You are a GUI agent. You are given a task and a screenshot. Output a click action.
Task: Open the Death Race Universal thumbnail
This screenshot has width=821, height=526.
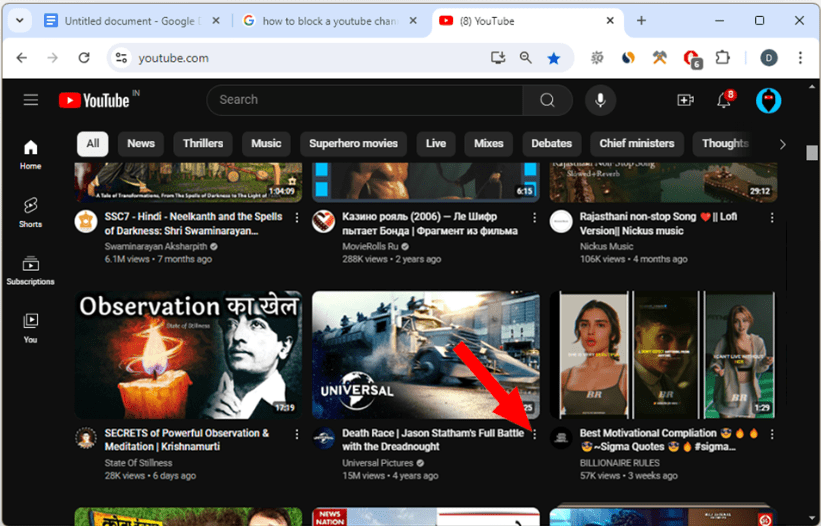tap(426, 355)
